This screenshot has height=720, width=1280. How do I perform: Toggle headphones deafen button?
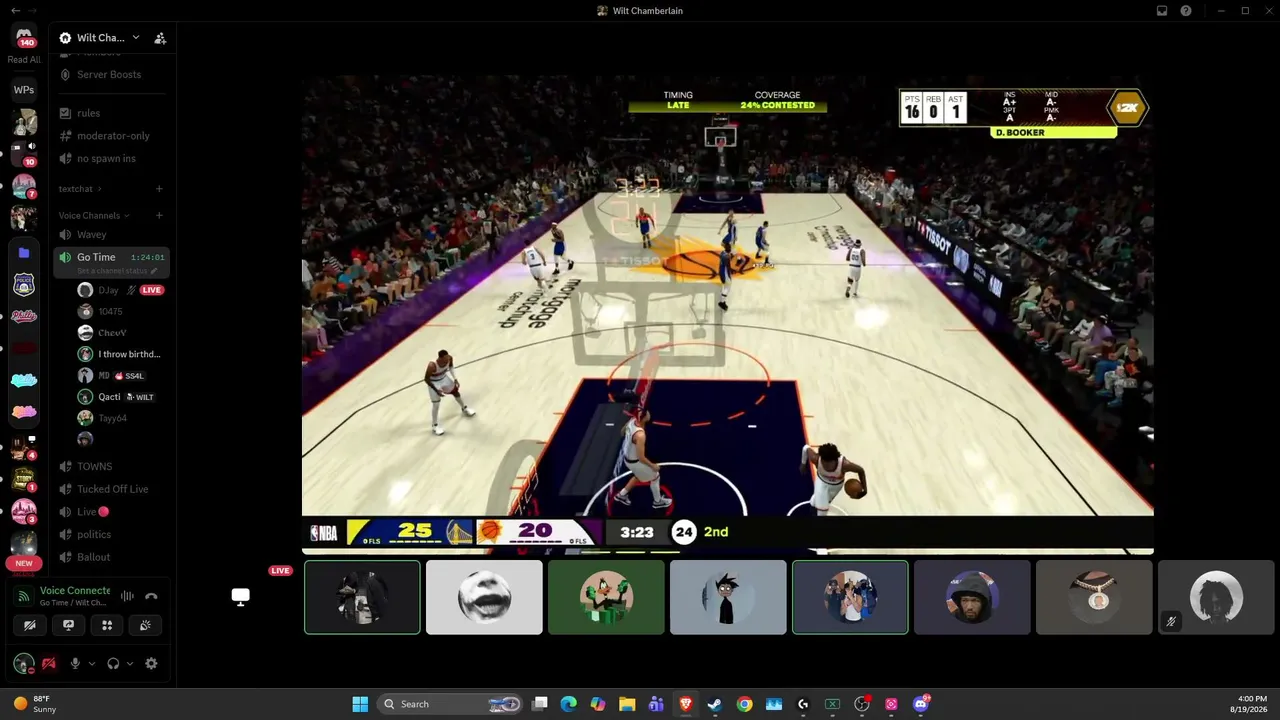tap(113, 663)
